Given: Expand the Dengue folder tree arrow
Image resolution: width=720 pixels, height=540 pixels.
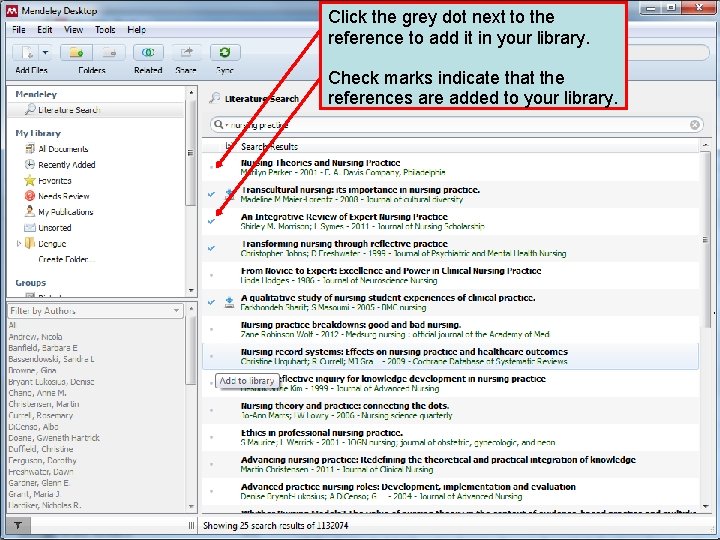Looking at the screenshot, I should [19, 243].
